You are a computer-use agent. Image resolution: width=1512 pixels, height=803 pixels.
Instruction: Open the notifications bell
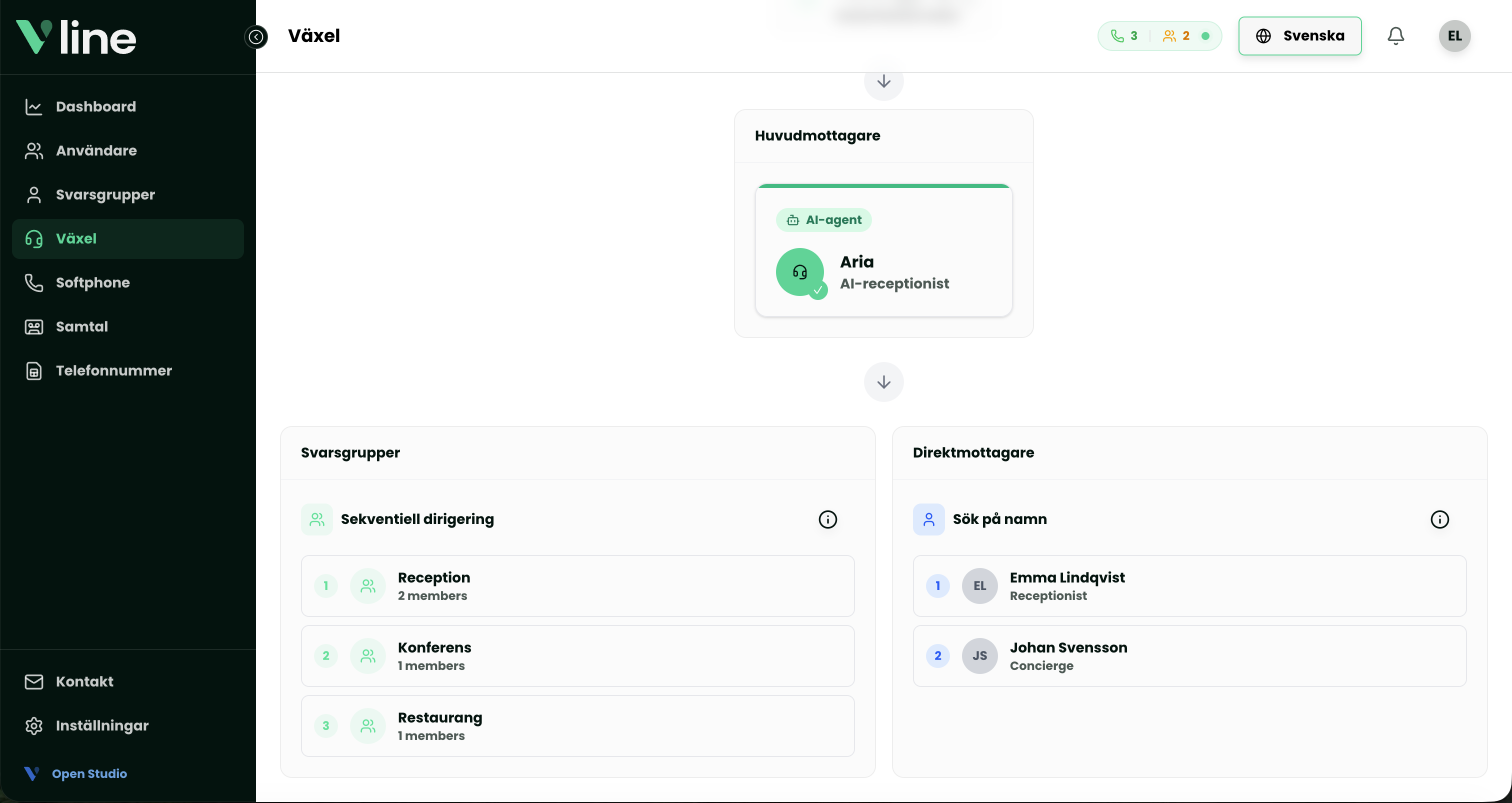1395,36
